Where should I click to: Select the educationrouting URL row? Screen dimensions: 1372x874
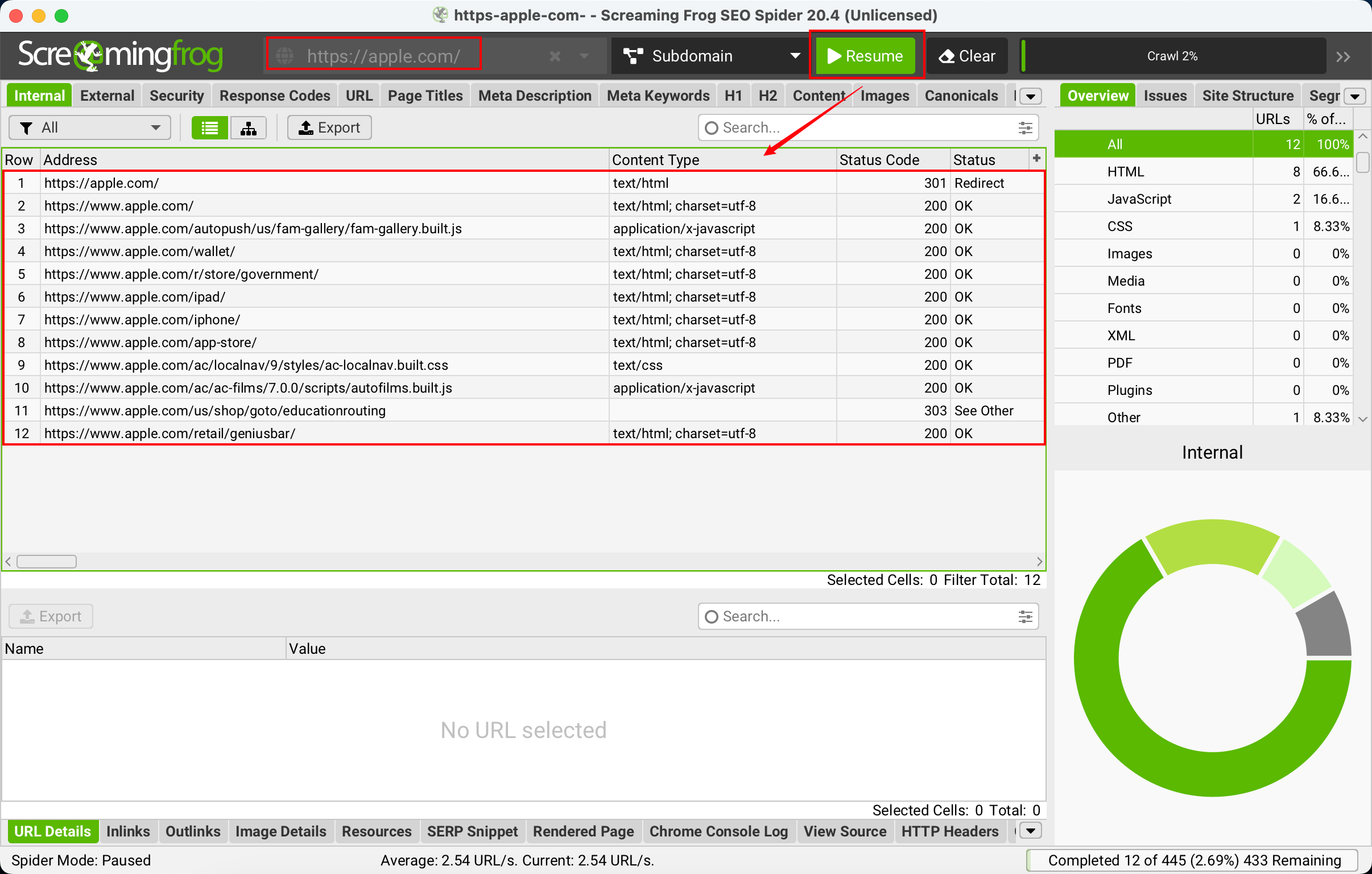pyautogui.click(x=523, y=410)
